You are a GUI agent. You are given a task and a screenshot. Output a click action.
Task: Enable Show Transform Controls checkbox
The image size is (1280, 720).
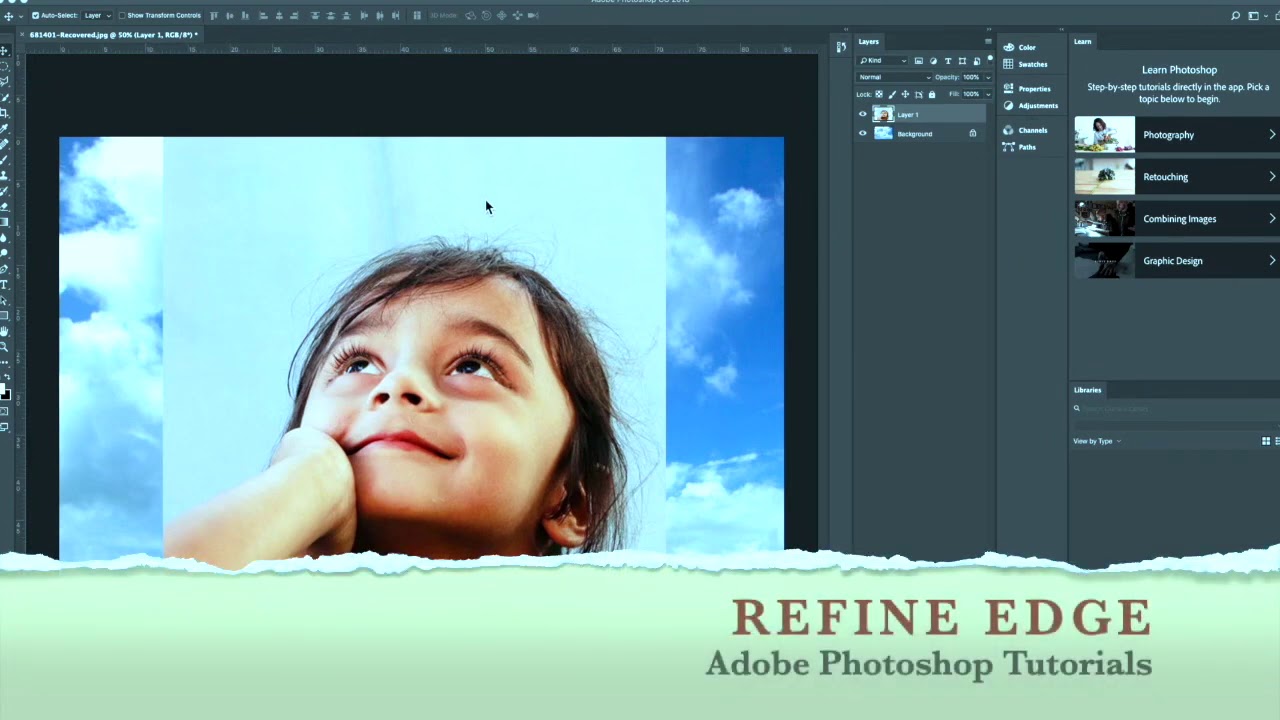[x=122, y=15]
